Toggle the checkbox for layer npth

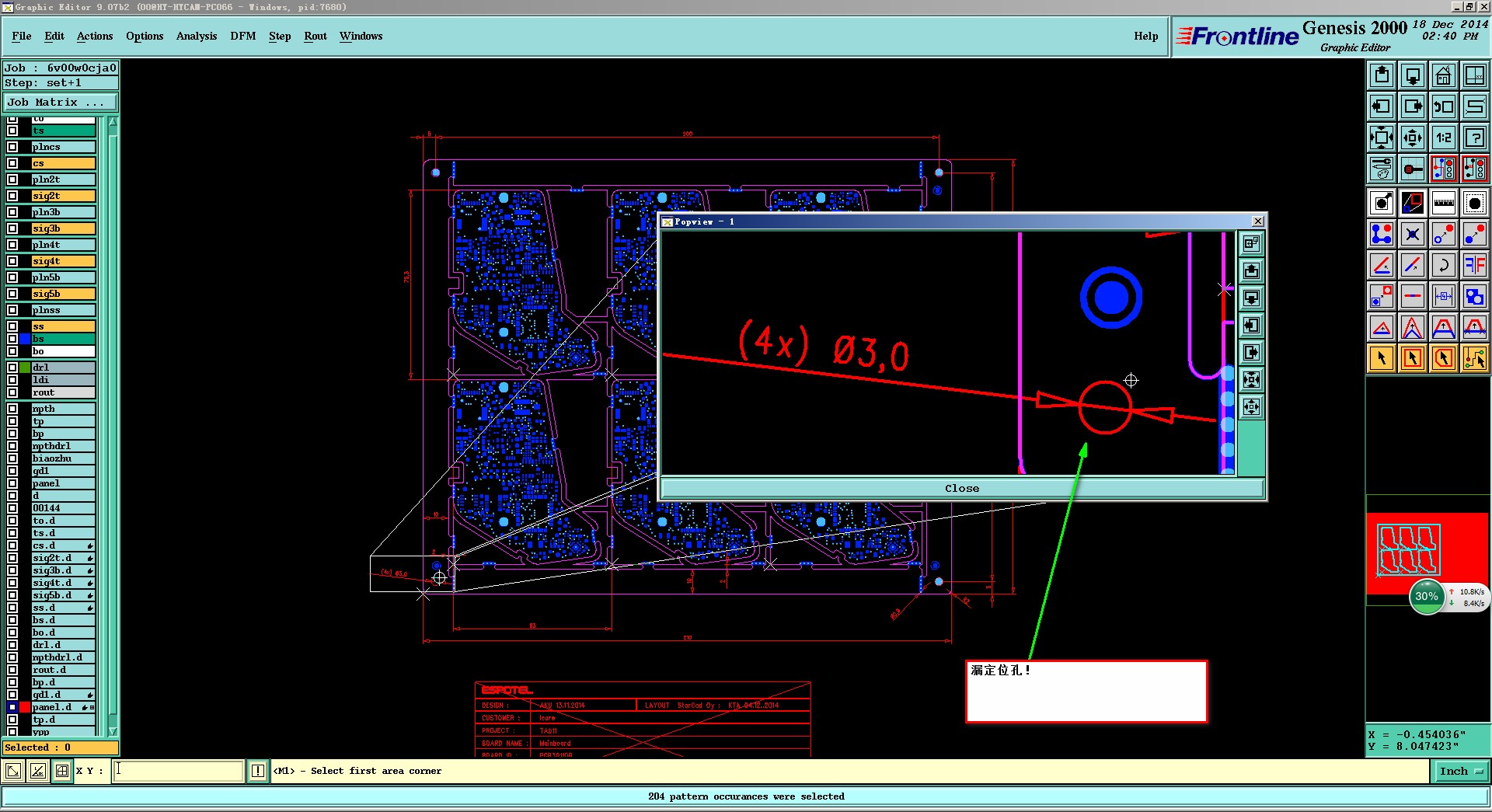[12, 409]
